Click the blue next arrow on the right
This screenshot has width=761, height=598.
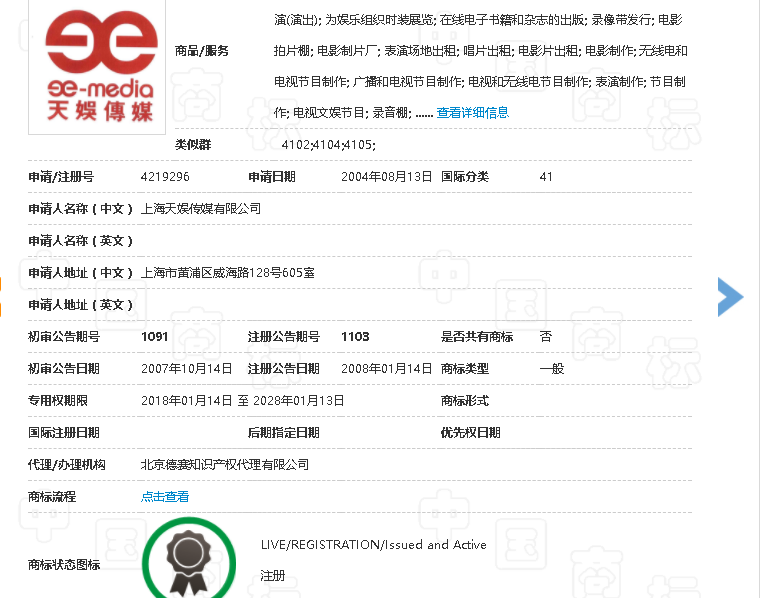click(x=730, y=295)
